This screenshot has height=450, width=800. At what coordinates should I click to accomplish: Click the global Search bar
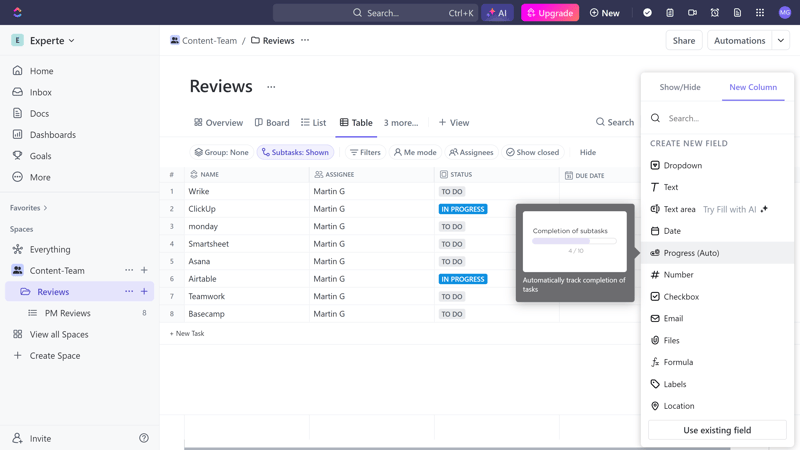coord(375,13)
